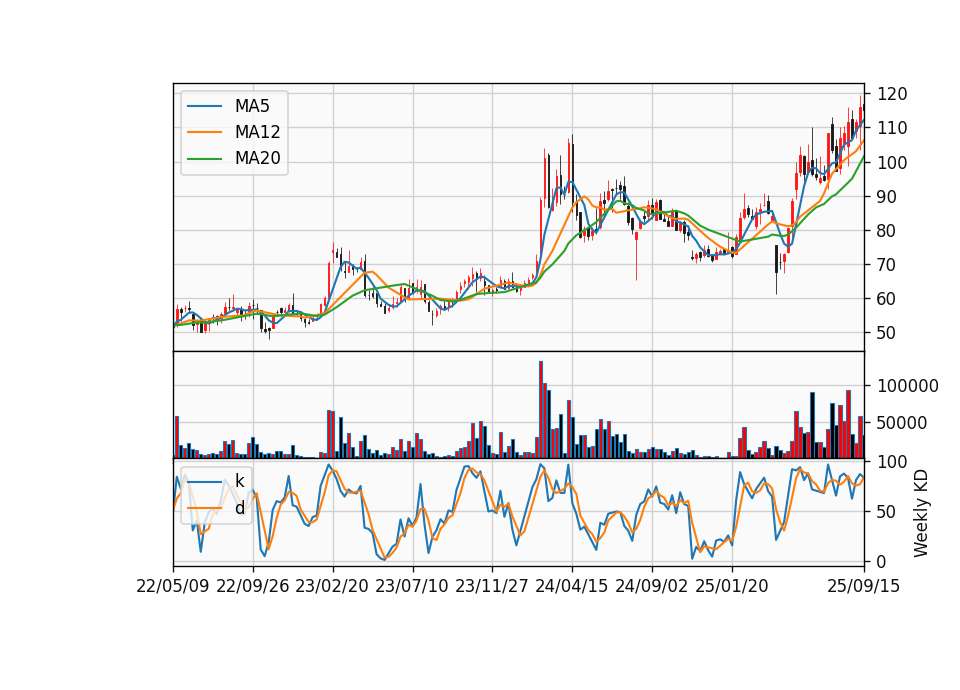960x690 pixels.
Task: Click the d legend label in KD panel
Action: pos(239,508)
